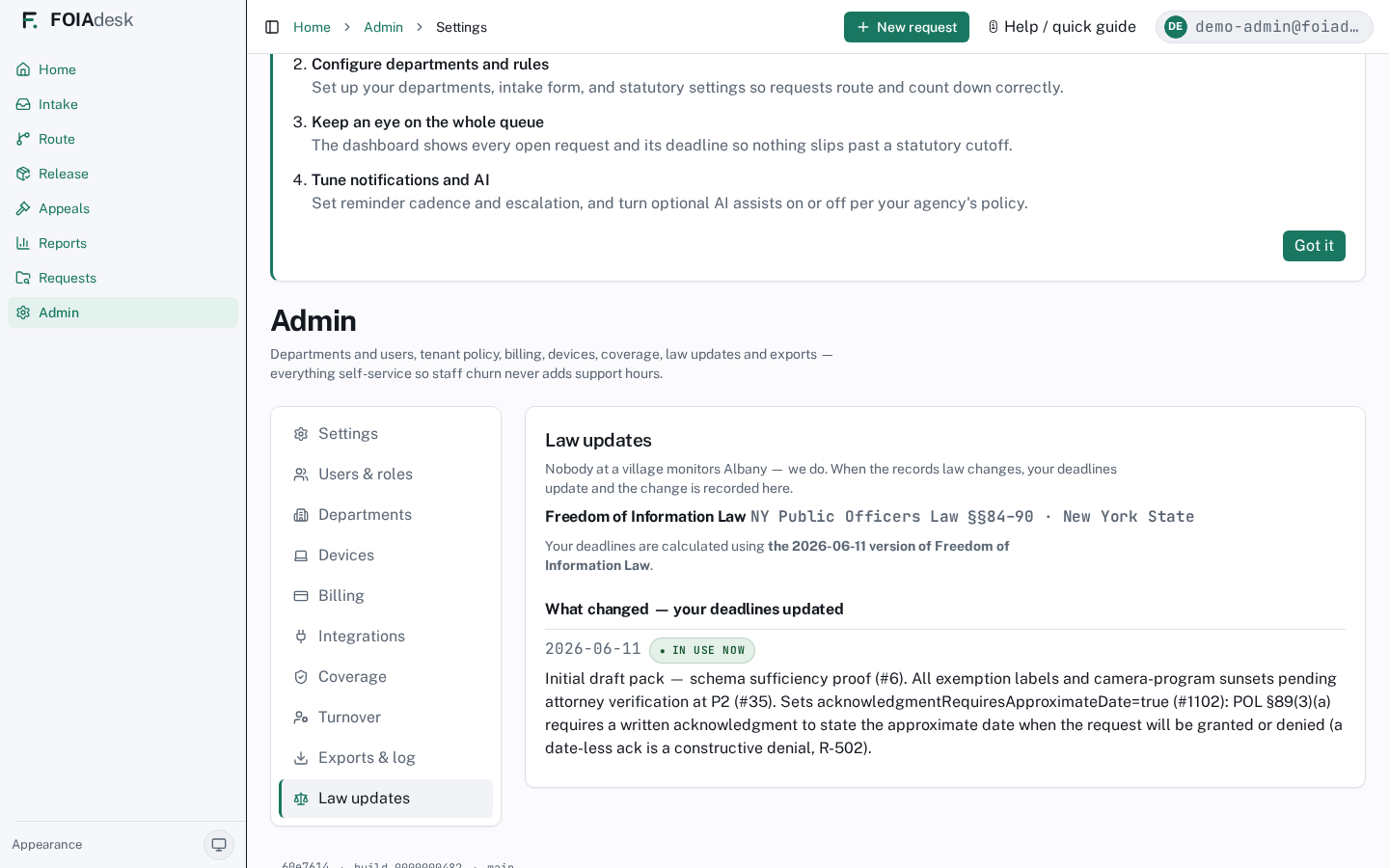Click the Users & roles people icon

pos(301,475)
